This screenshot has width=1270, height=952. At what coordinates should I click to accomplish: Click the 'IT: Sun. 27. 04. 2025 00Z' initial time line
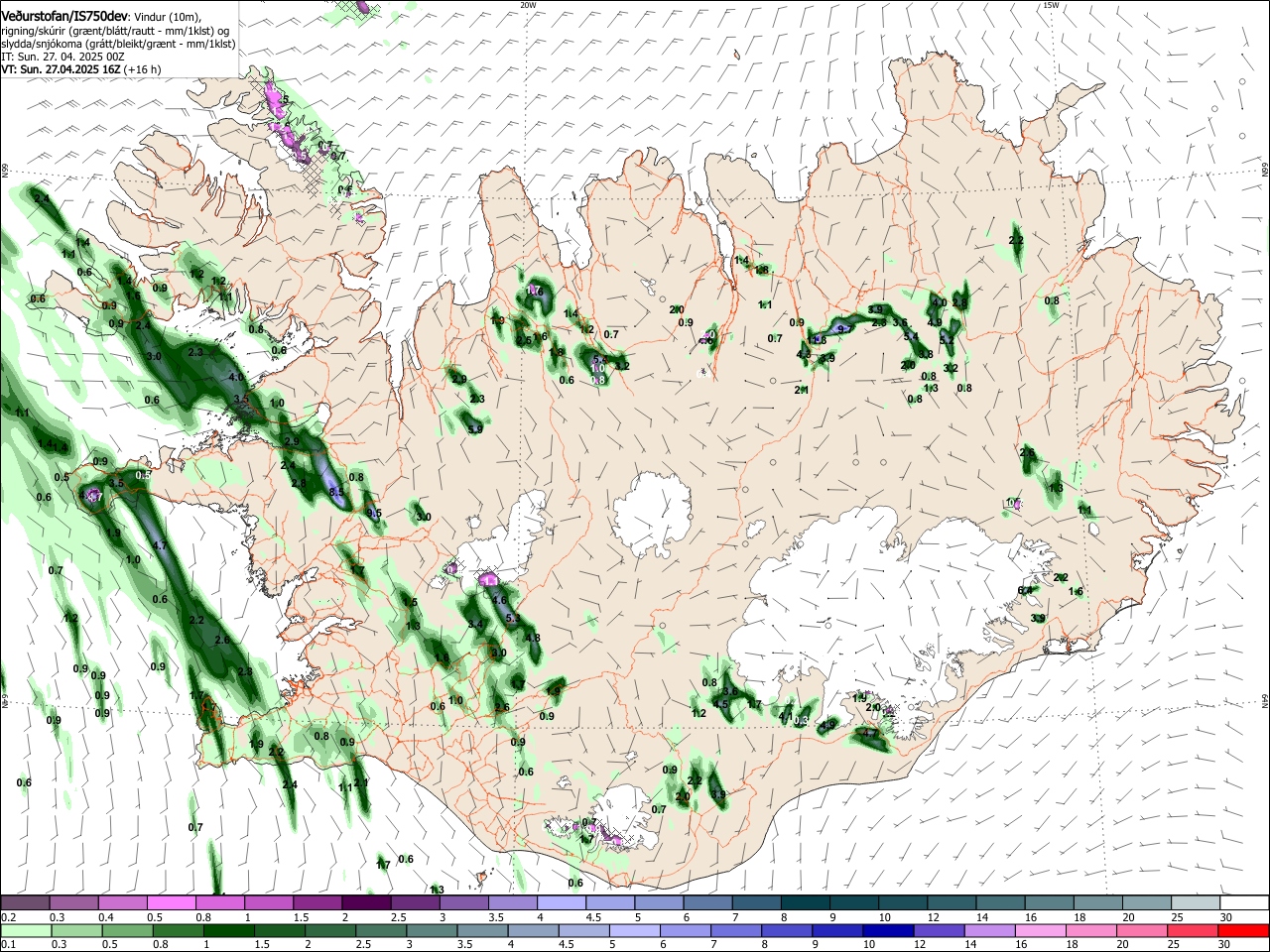[x=63, y=57]
